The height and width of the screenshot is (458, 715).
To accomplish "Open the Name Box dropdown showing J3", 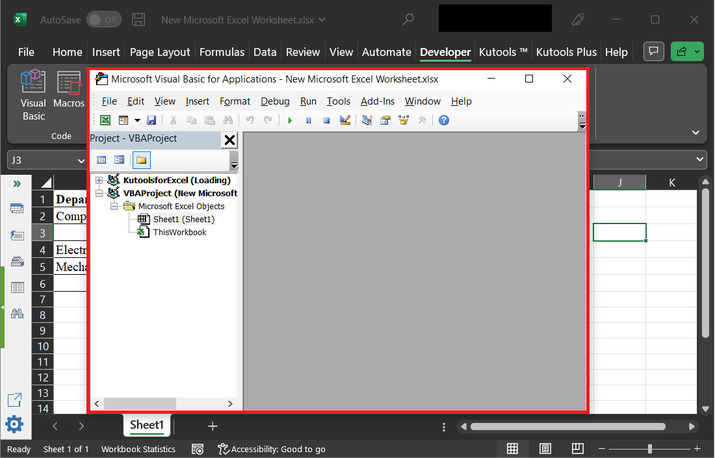I will [81, 161].
